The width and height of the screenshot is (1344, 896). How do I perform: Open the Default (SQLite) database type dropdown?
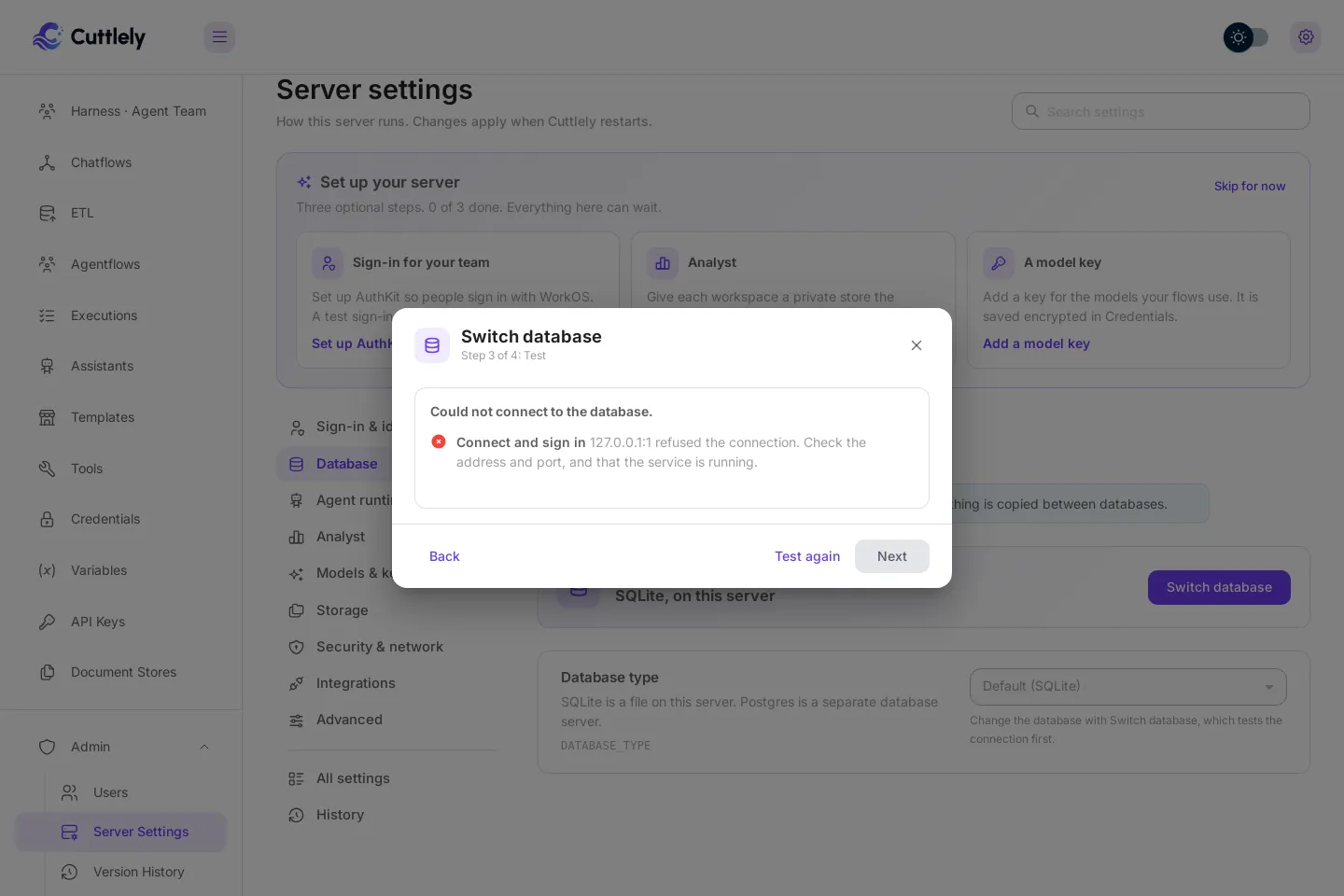(1128, 686)
